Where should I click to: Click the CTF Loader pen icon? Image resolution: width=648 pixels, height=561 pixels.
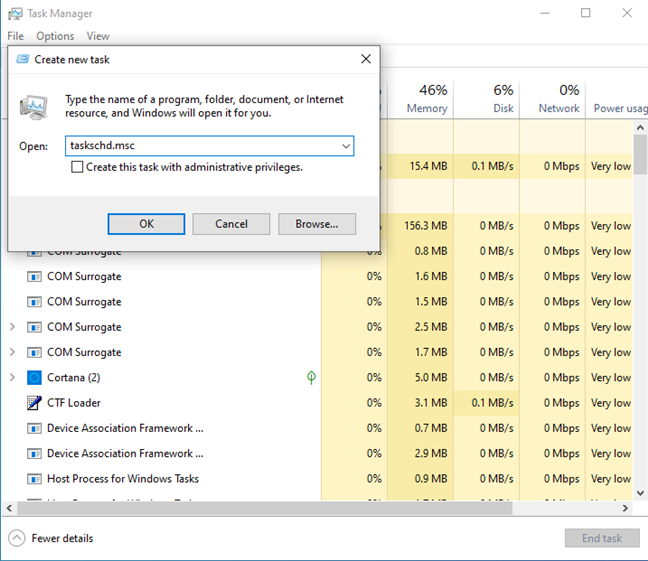(34, 403)
